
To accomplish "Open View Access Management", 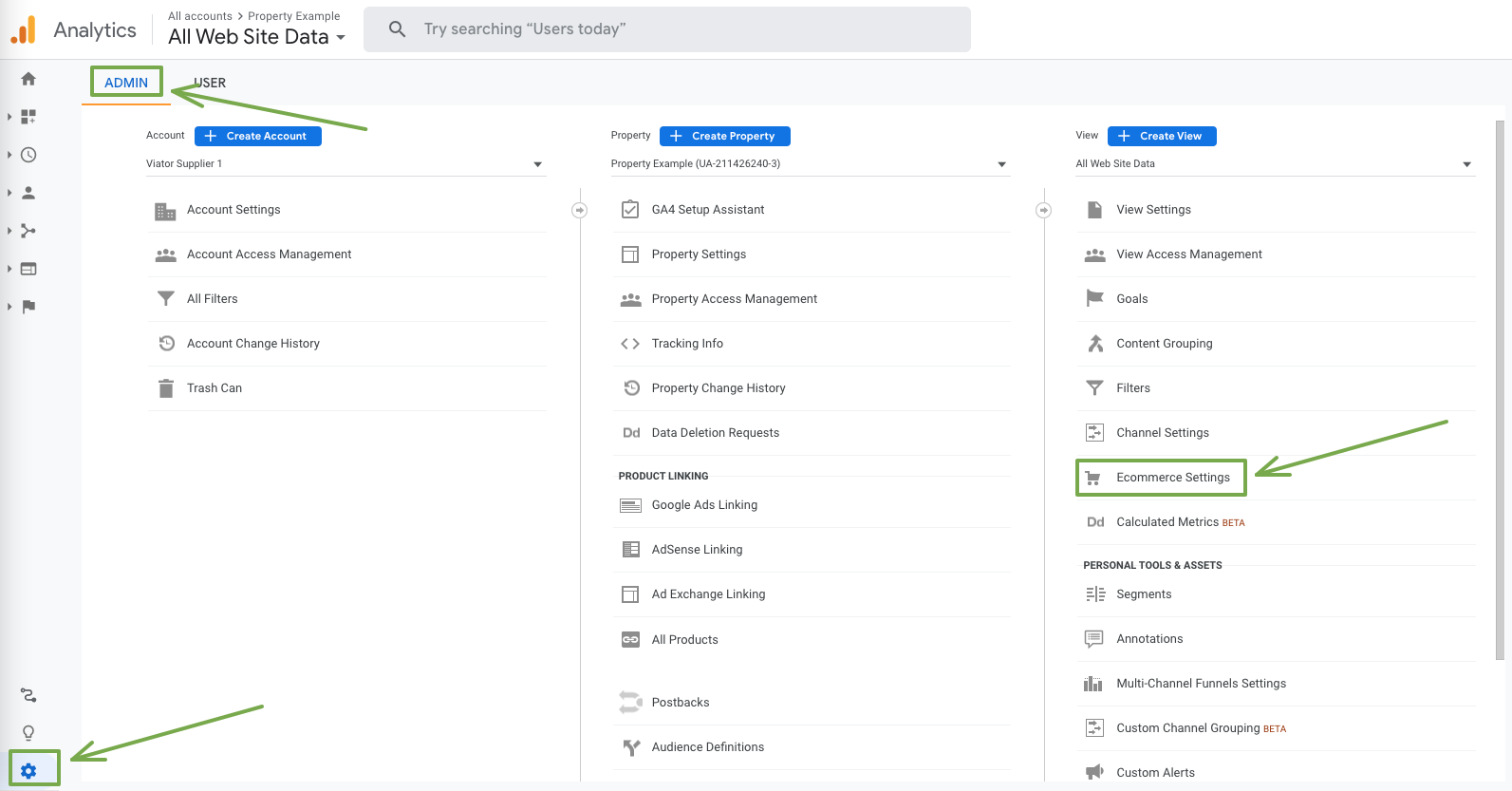I will (x=1188, y=254).
